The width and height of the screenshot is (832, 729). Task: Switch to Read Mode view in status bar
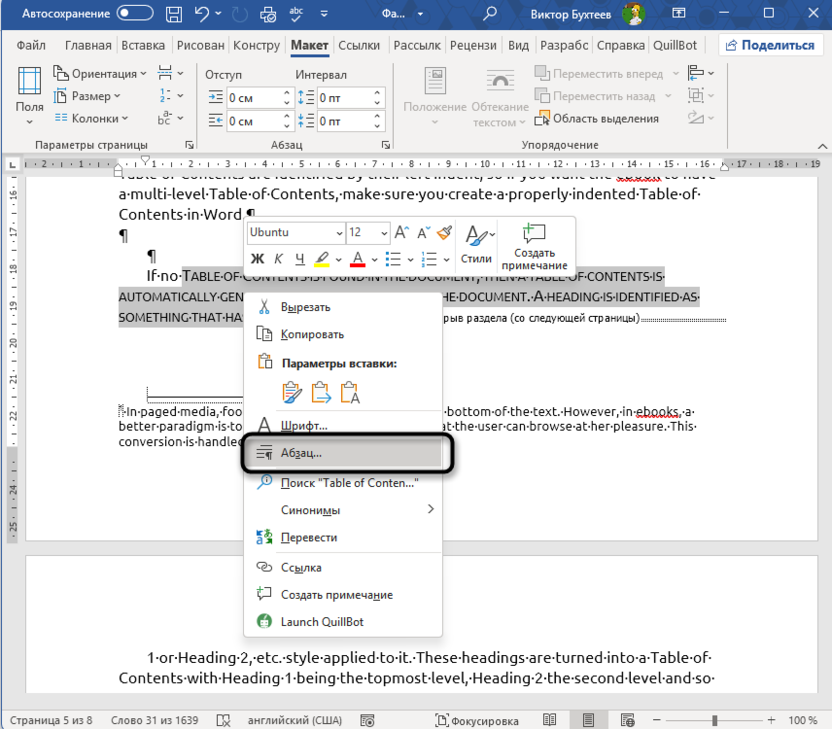coord(550,720)
